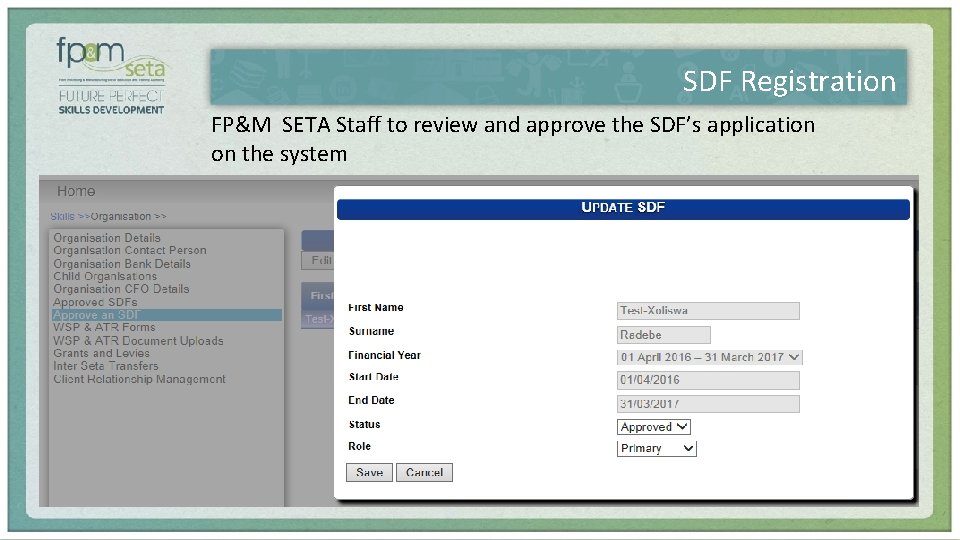Image resolution: width=960 pixels, height=540 pixels.
Task: Click the End Date field 31/03/2017
Action: pyautogui.click(x=708, y=404)
